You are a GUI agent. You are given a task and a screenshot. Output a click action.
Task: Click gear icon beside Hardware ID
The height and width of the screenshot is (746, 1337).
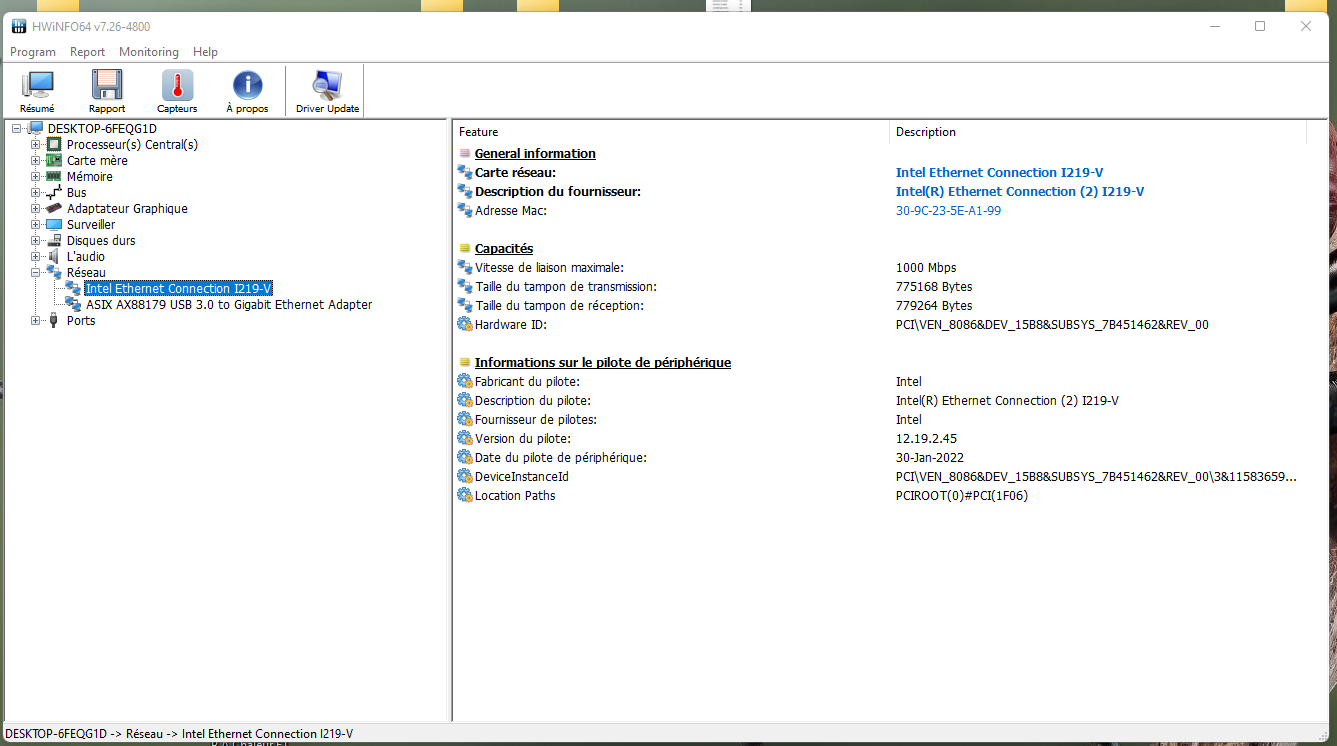tap(464, 324)
